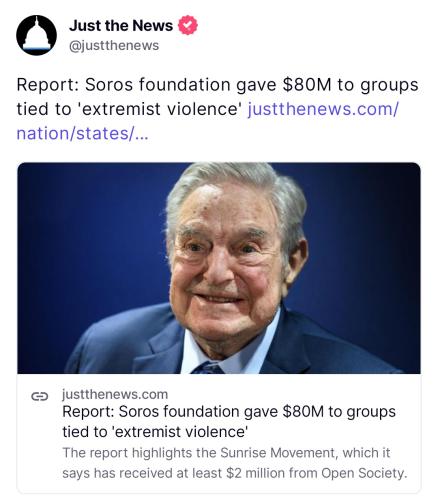
Task: Click the dark blue photo background
Action: pyautogui.click(x=83, y=233)
